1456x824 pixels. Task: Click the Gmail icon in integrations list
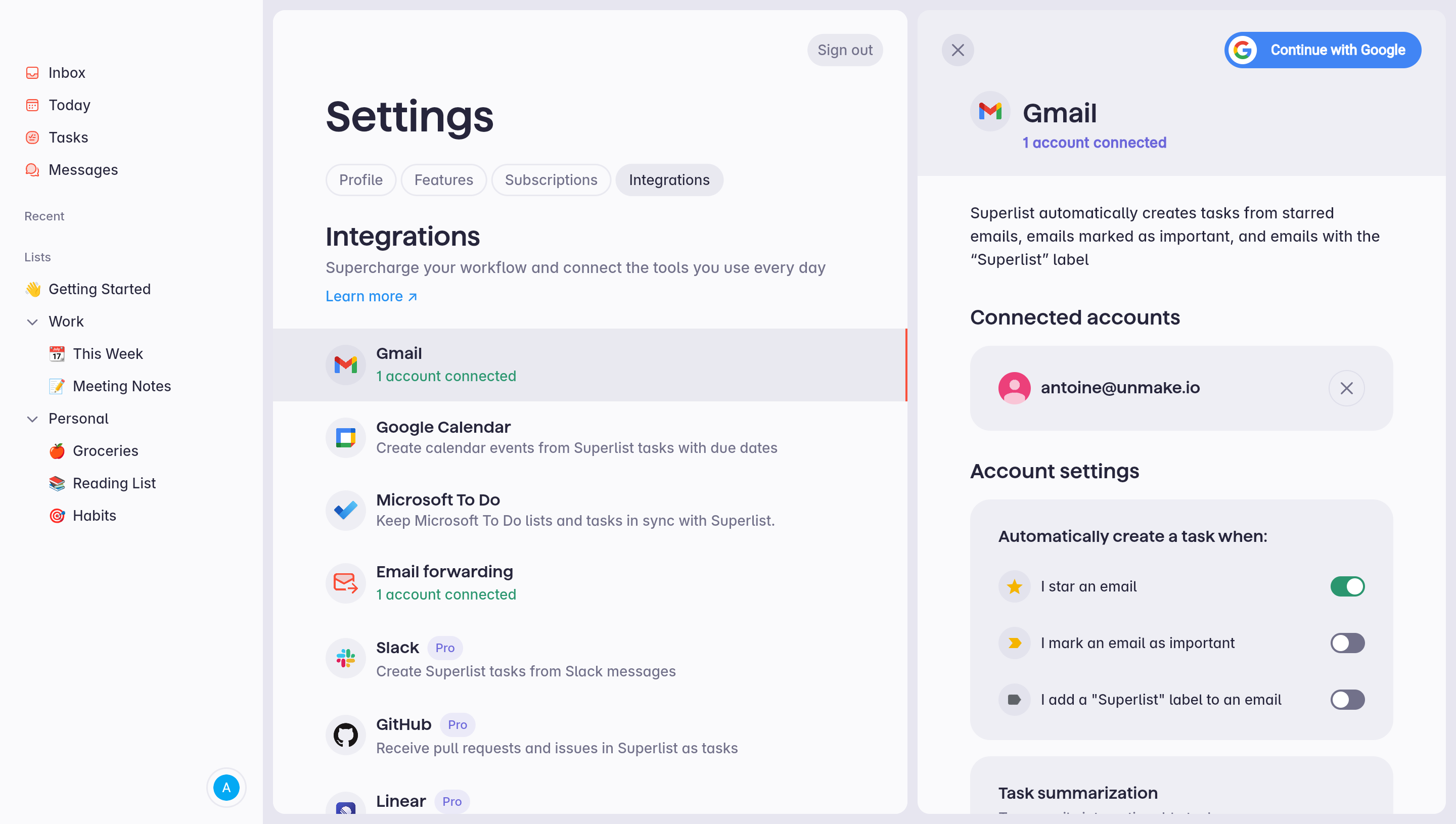tap(346, 365)
